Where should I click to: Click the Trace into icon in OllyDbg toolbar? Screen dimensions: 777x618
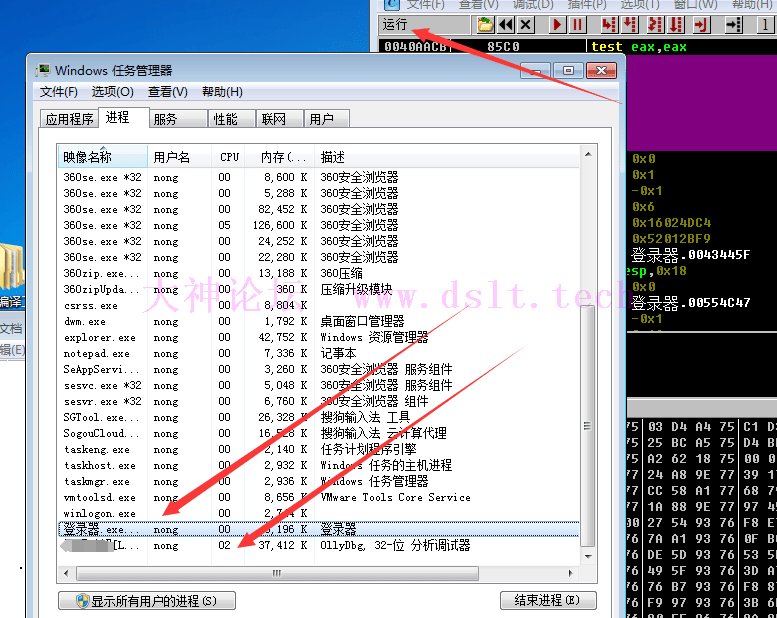[x=656, y=24]
